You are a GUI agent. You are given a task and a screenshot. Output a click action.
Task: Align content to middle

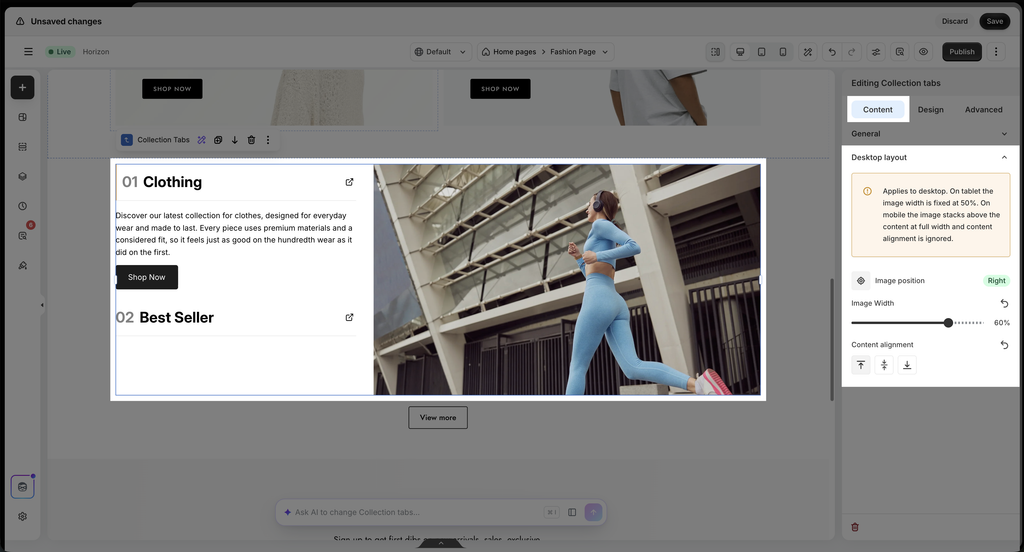tap(884, 365)
